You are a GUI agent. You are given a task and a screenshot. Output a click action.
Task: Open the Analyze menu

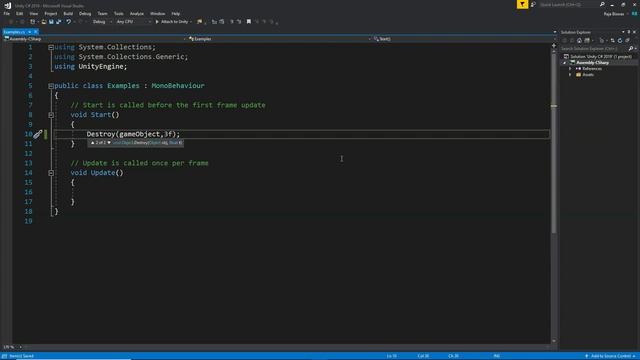click(137, 13)
